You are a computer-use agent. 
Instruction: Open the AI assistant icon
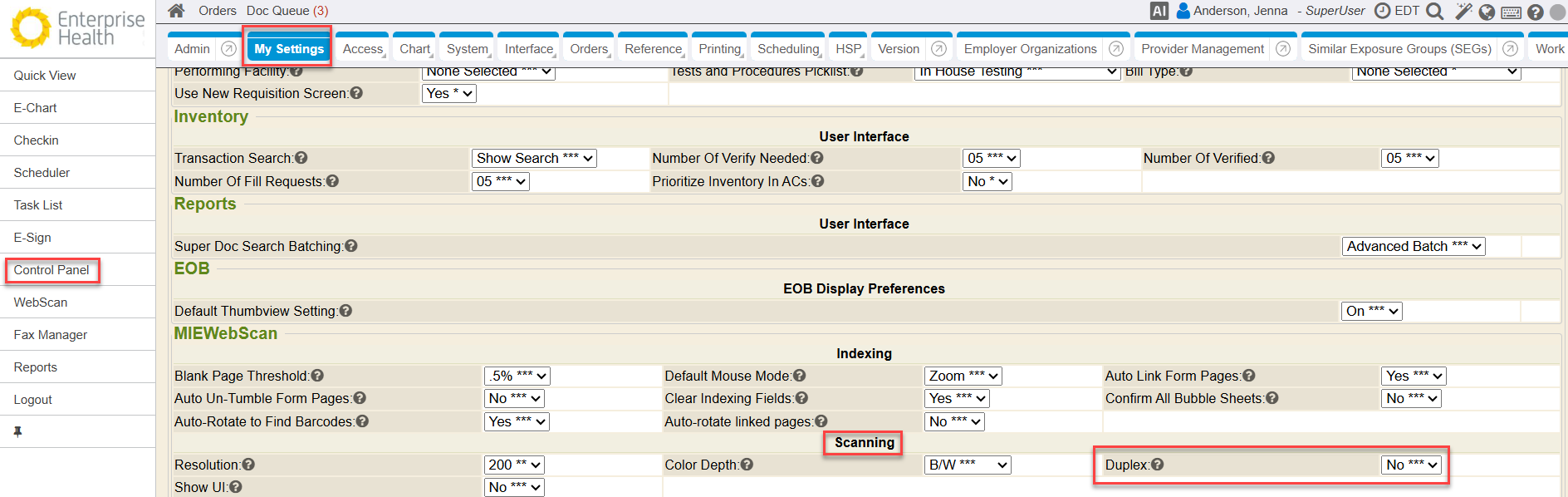click(1159, 11)
